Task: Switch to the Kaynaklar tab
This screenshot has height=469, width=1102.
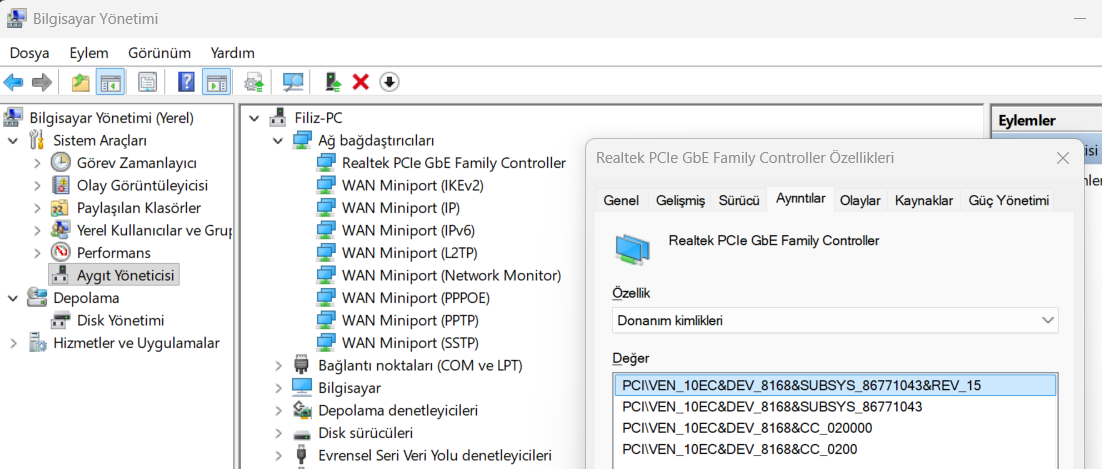Action: click(x=923, y=200)
